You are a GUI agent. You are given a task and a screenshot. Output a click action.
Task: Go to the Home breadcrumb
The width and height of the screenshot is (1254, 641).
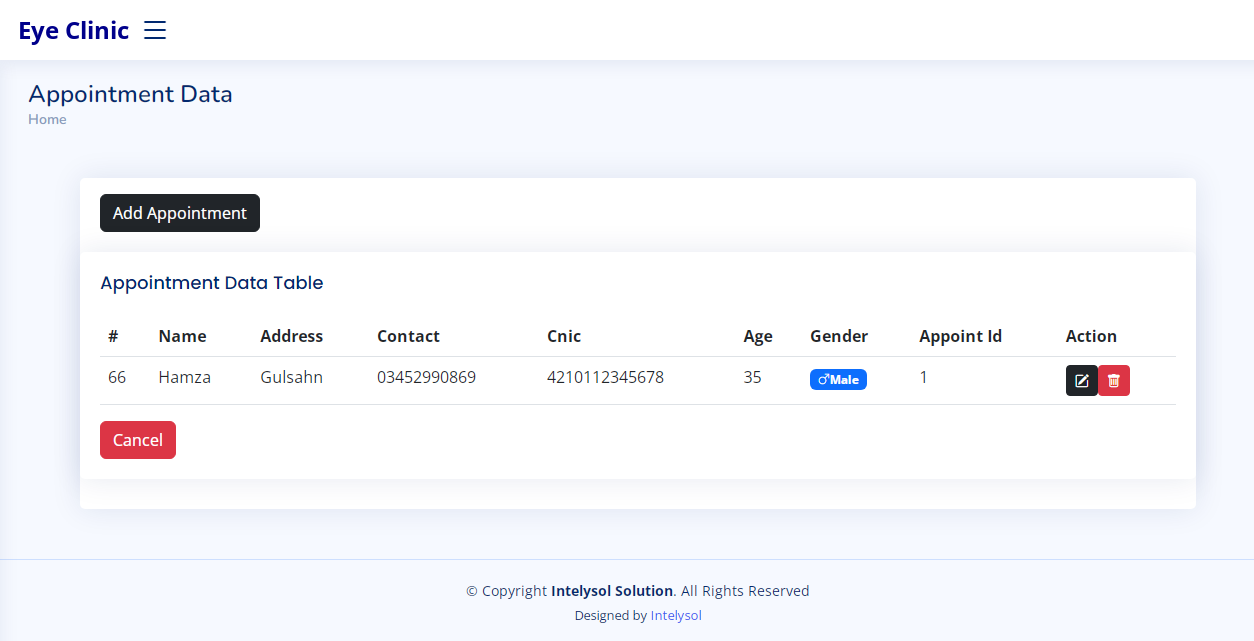47,119
